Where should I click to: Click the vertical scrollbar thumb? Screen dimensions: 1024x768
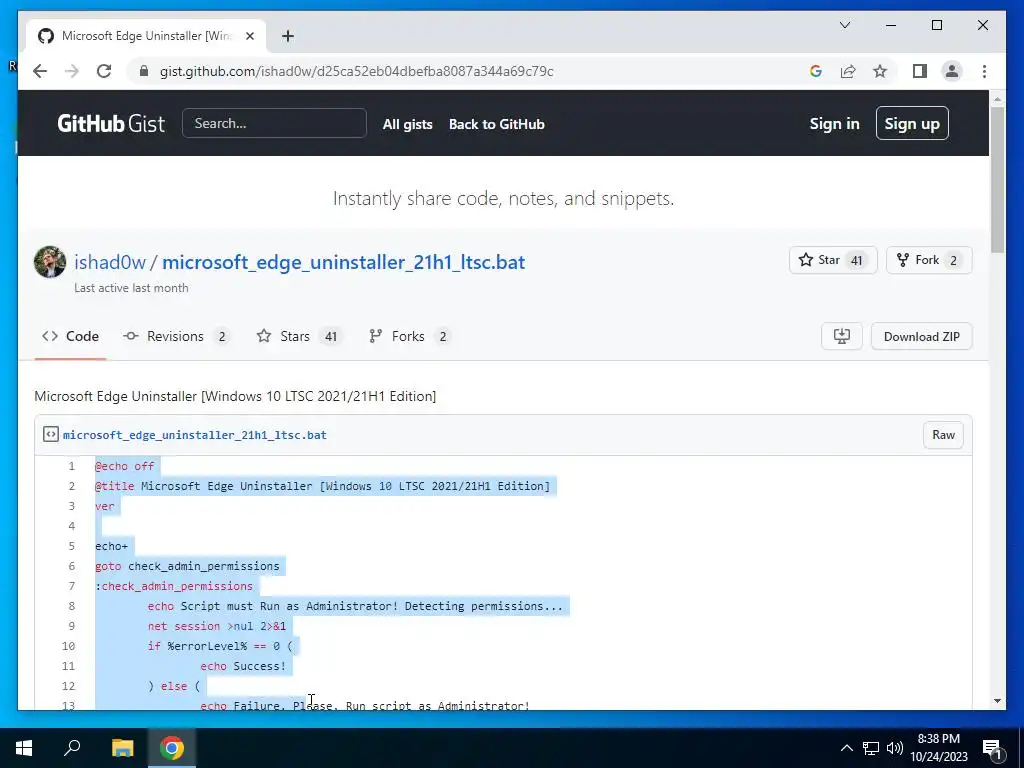click(997, 180)
